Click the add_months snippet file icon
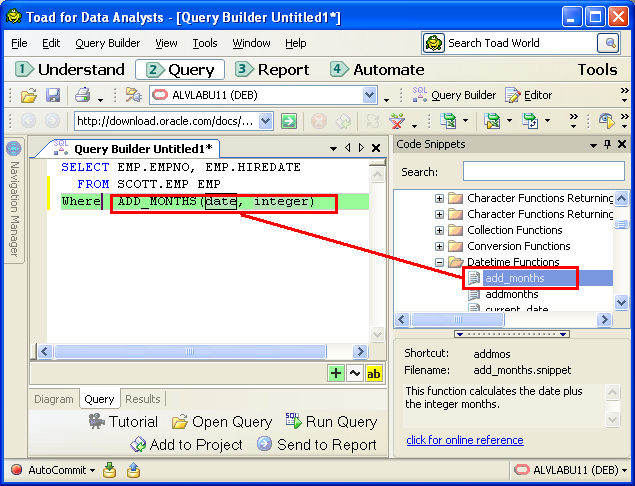Viewport: 635px width, 486px height. [473, 278]
